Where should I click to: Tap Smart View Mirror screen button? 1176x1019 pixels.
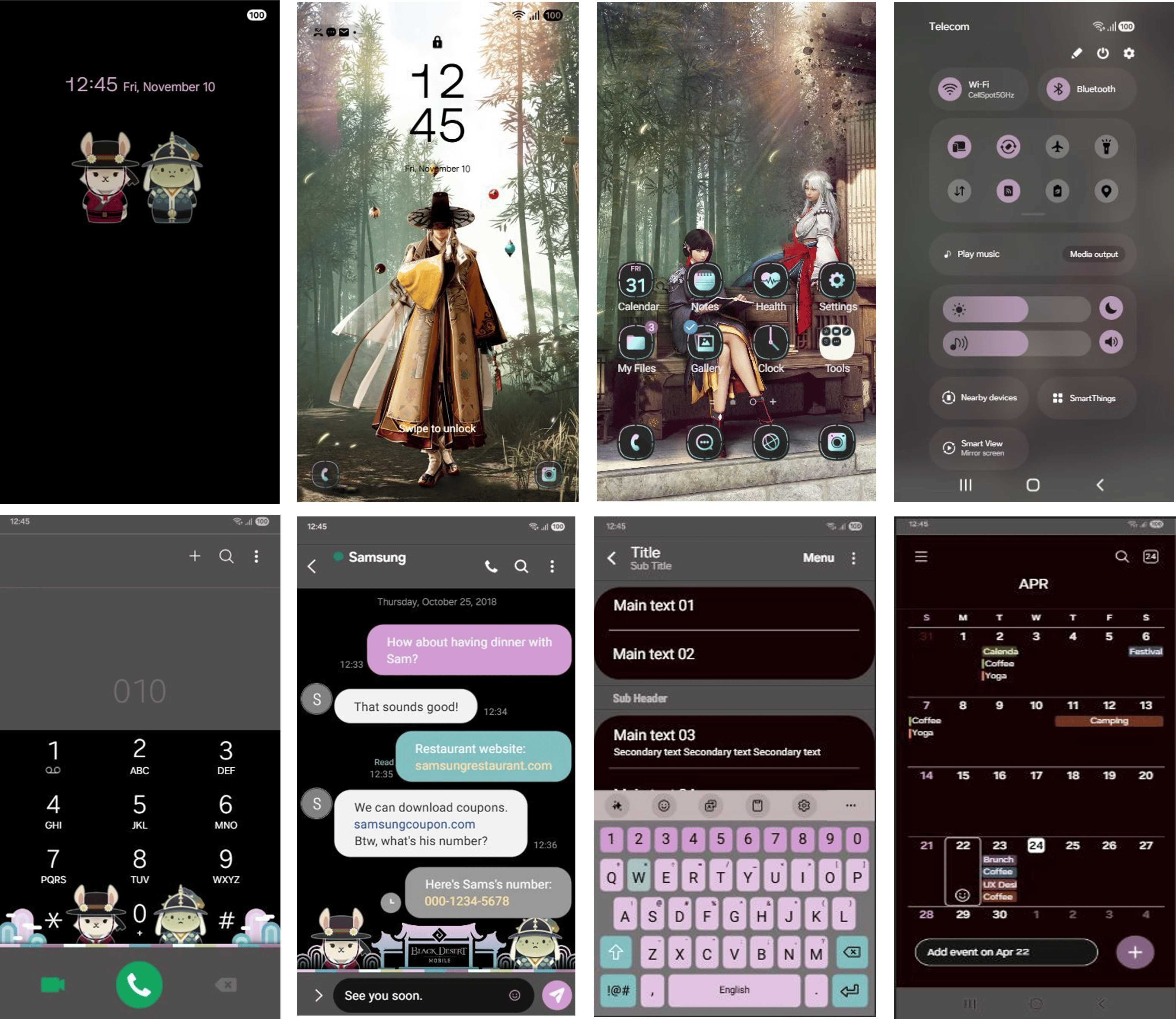[x=980, y=448]
